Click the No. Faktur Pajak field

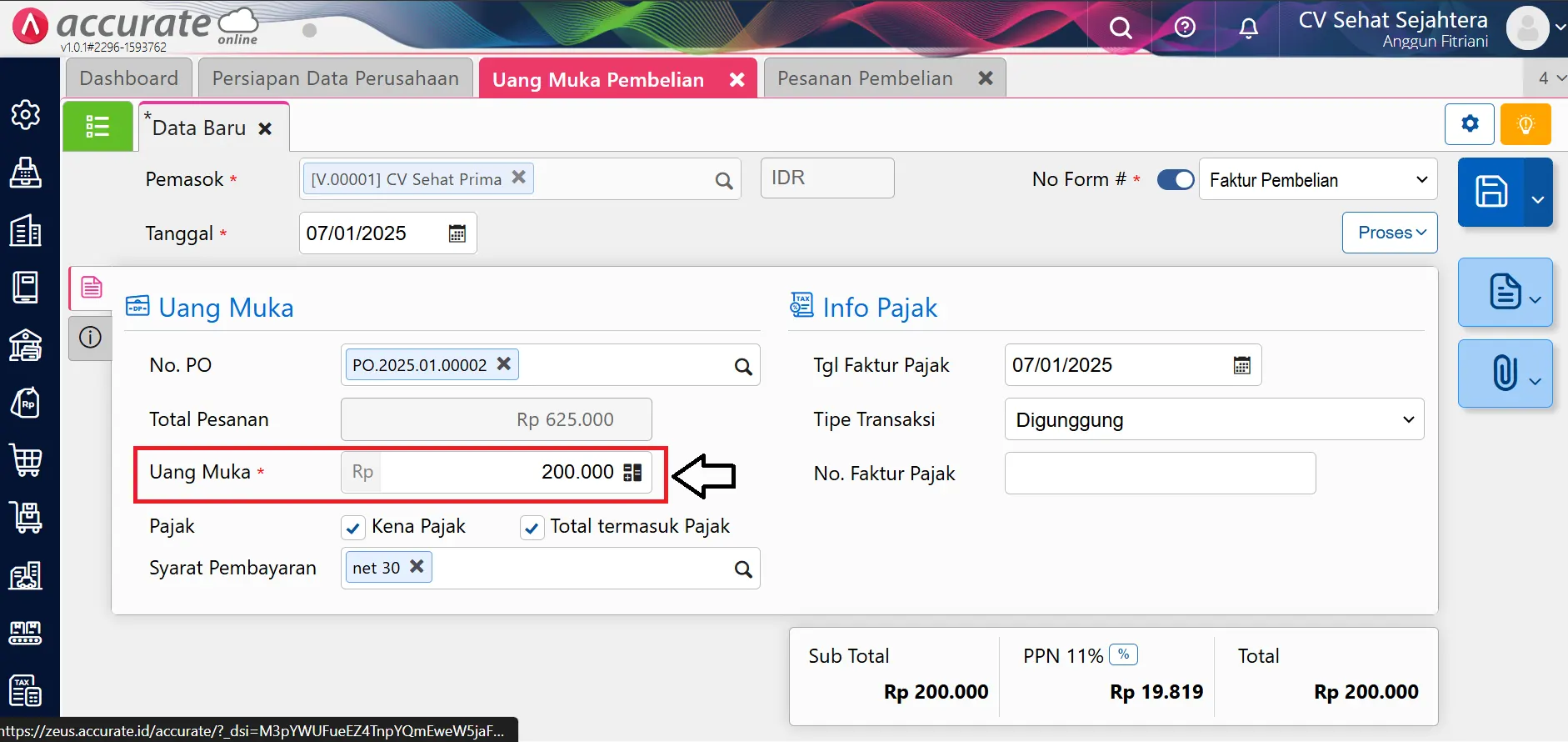click(1160, 474)
